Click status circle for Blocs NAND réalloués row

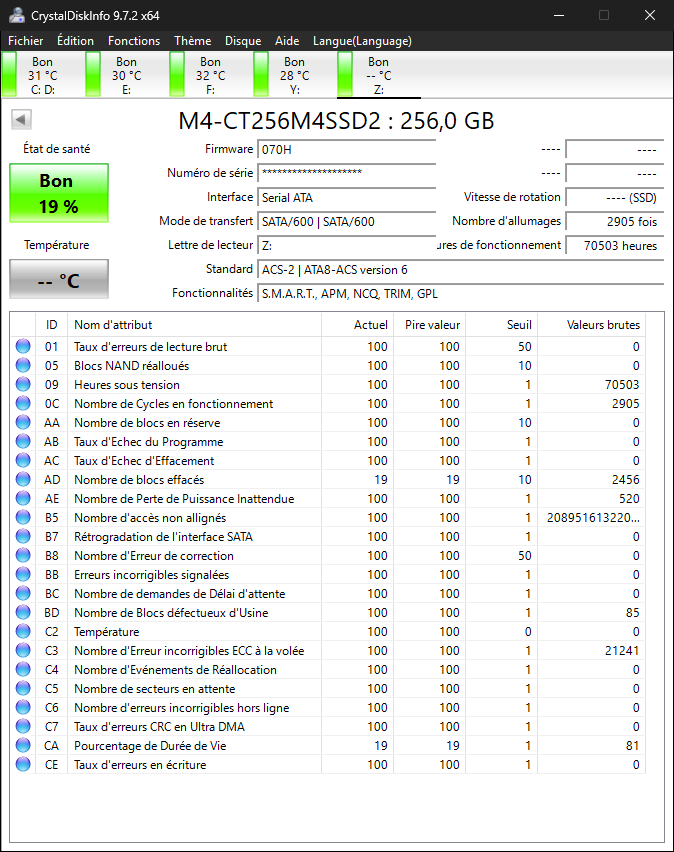(x=23, y=365)
